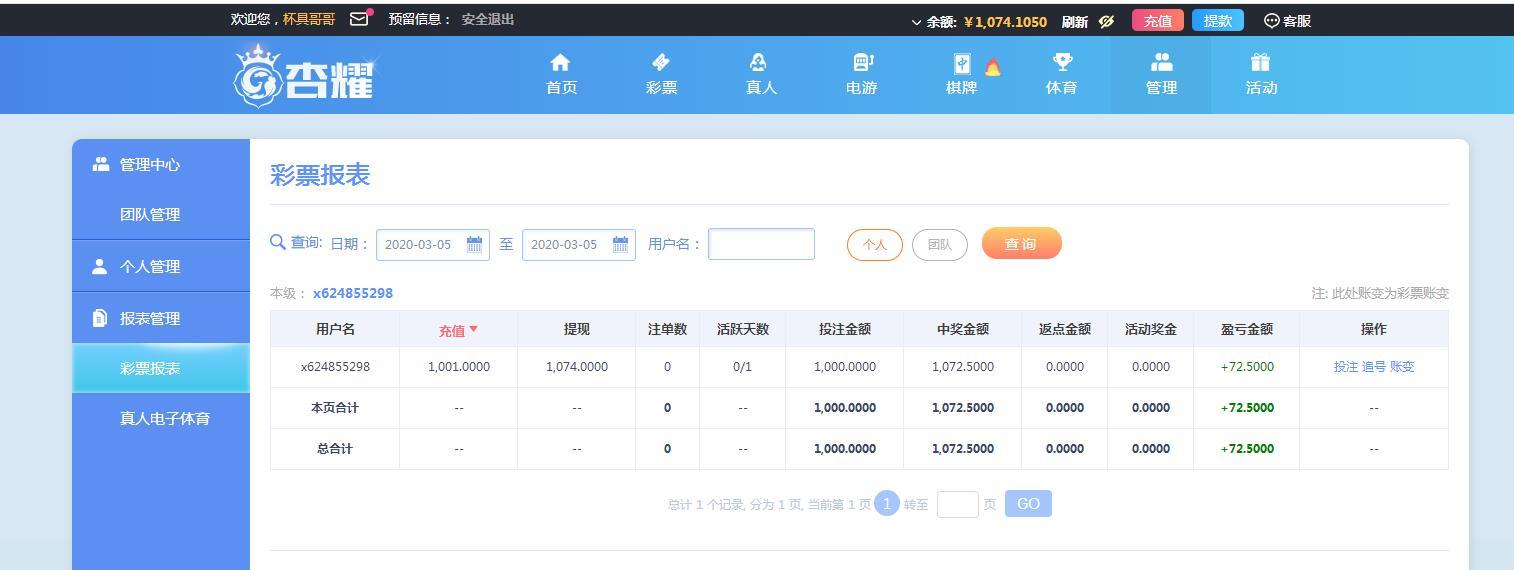
Task: Sort table by 充值 column
Action: point(458,330)
